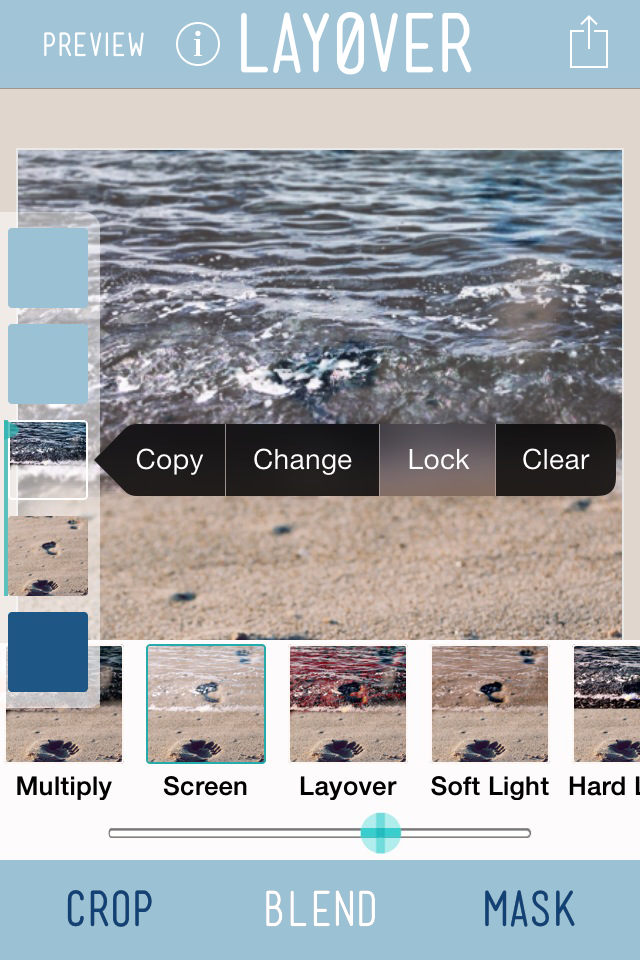This screenshot has height=960, width=640.
Task: Select the top empty light-blue layer slot
Action: [48, 268]
